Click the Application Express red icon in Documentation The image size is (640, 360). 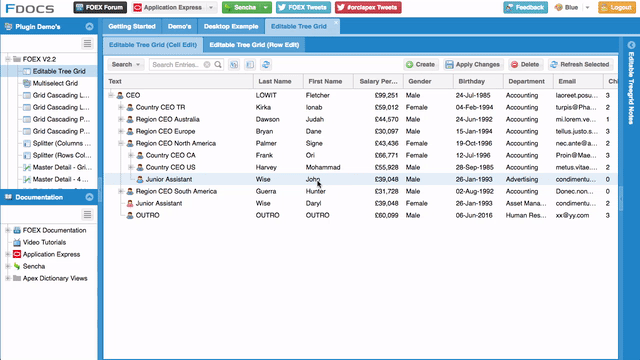pos(17,254)
